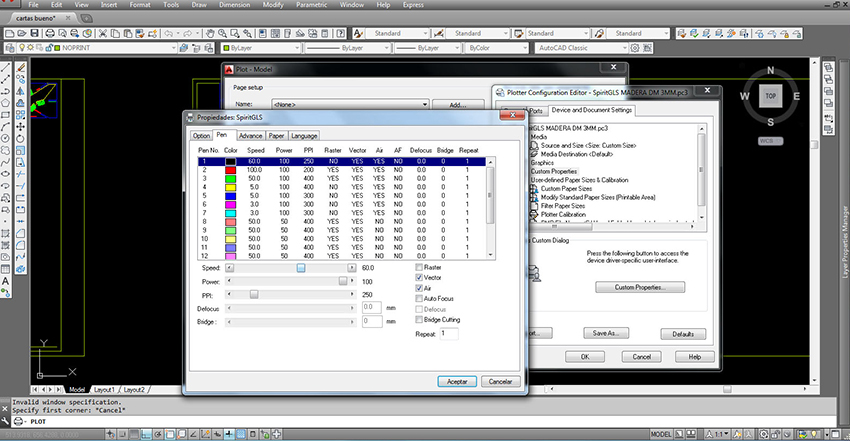Image resolution: width=850 pixels, height=441 pixels.
Task: Open the Dimension menu
Action: pos(234,5)
